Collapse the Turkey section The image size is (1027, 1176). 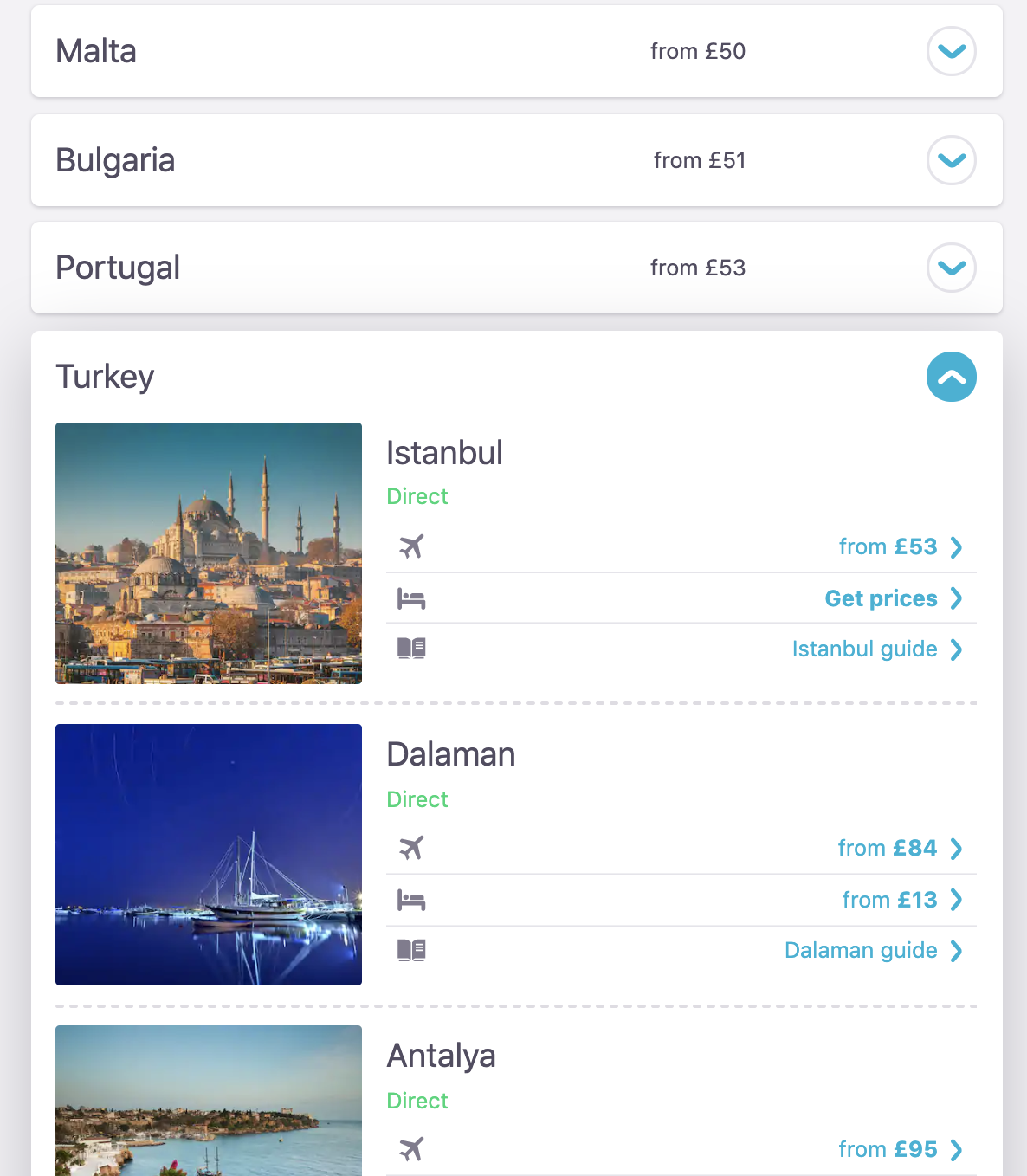pos(951,377)
